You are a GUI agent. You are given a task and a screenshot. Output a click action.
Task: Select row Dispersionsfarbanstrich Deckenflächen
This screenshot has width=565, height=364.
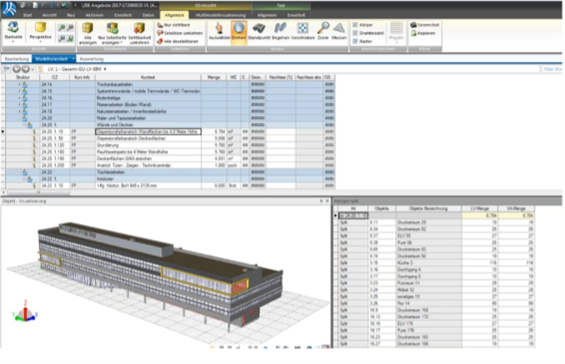pyautogui.click(x=169, y=138)
